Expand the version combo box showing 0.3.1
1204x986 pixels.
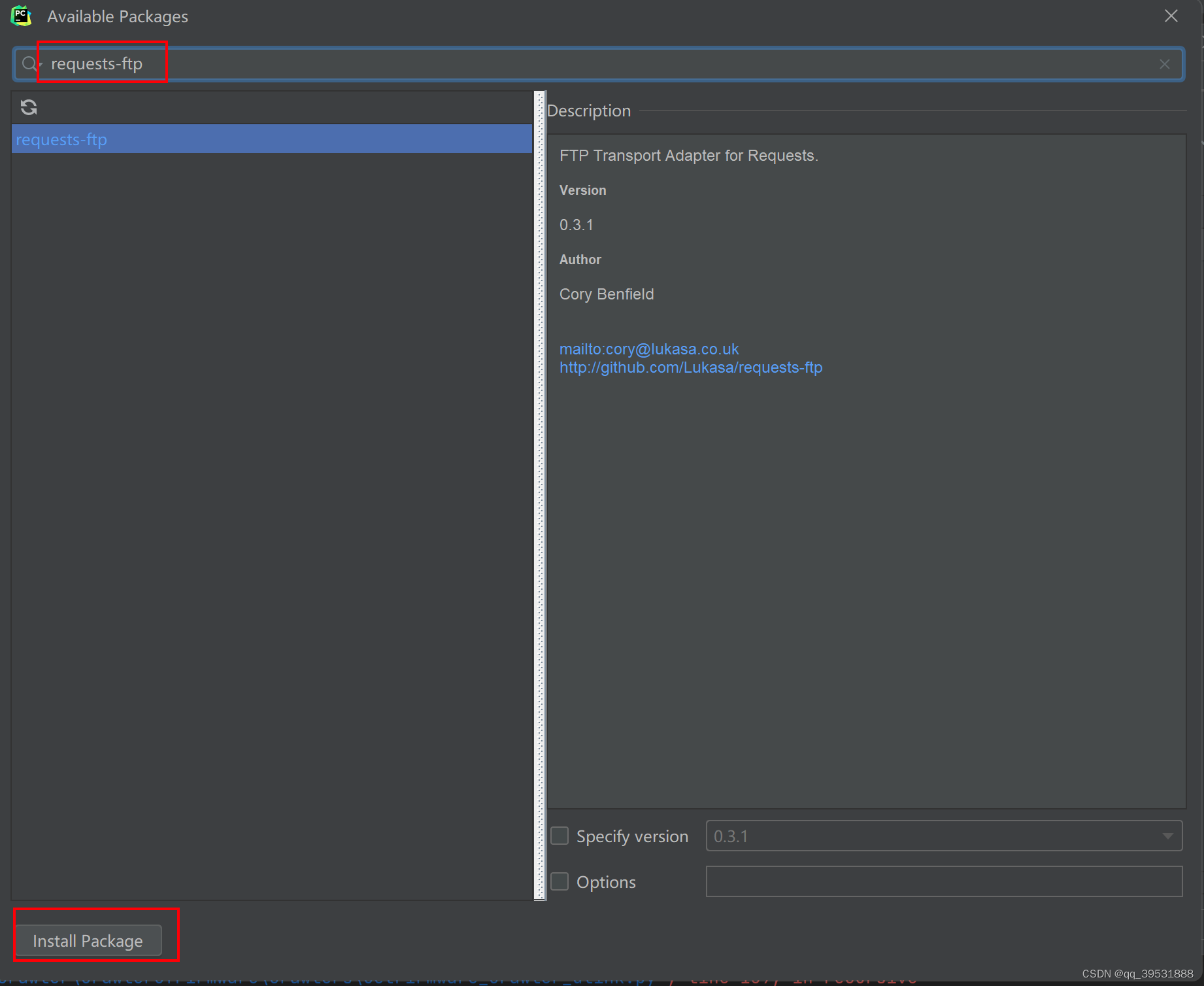pos(1169,836)
